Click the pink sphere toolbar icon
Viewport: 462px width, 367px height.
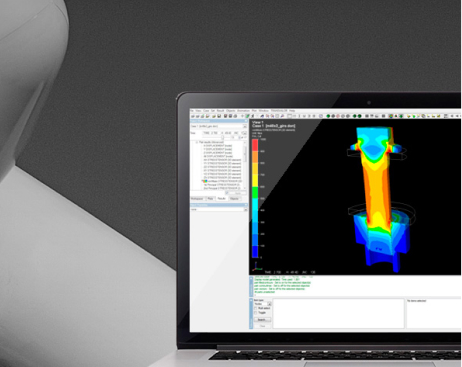pos(338,116)
